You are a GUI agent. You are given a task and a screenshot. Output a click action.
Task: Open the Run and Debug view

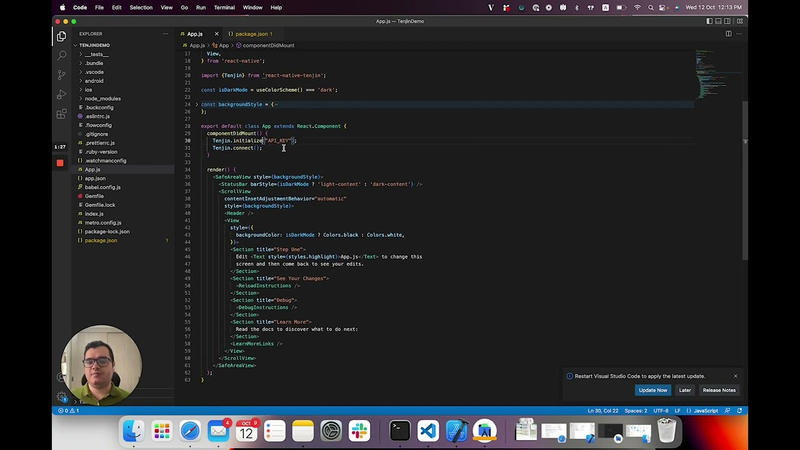click(x=62, y=94)
